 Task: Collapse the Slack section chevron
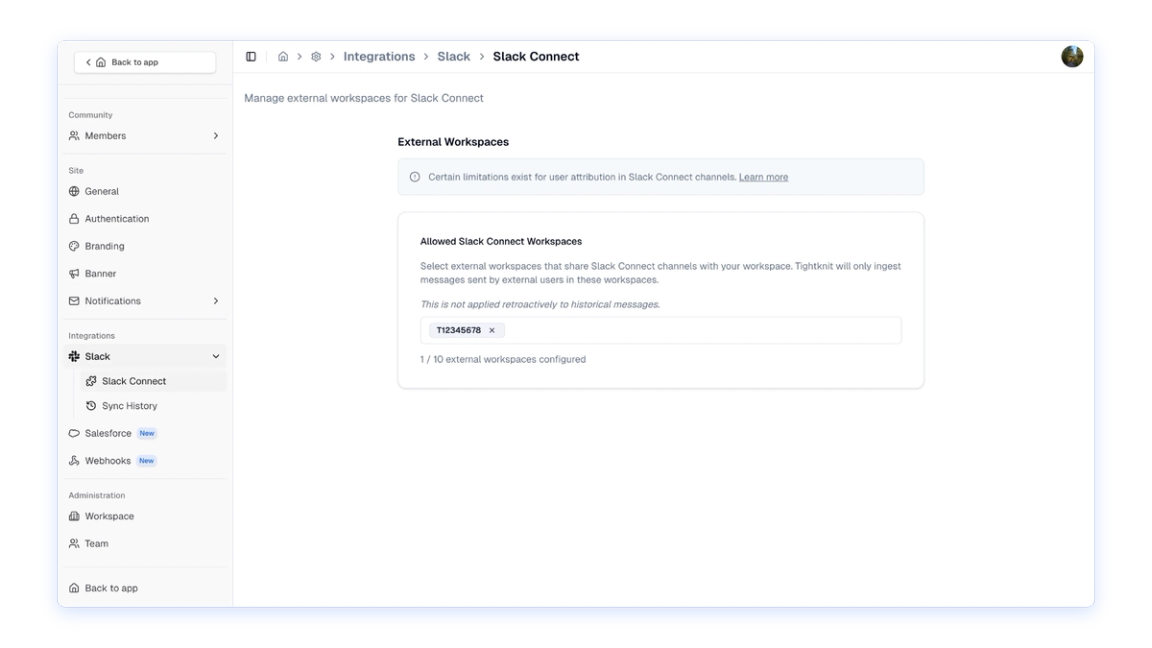tap(216, 356)
